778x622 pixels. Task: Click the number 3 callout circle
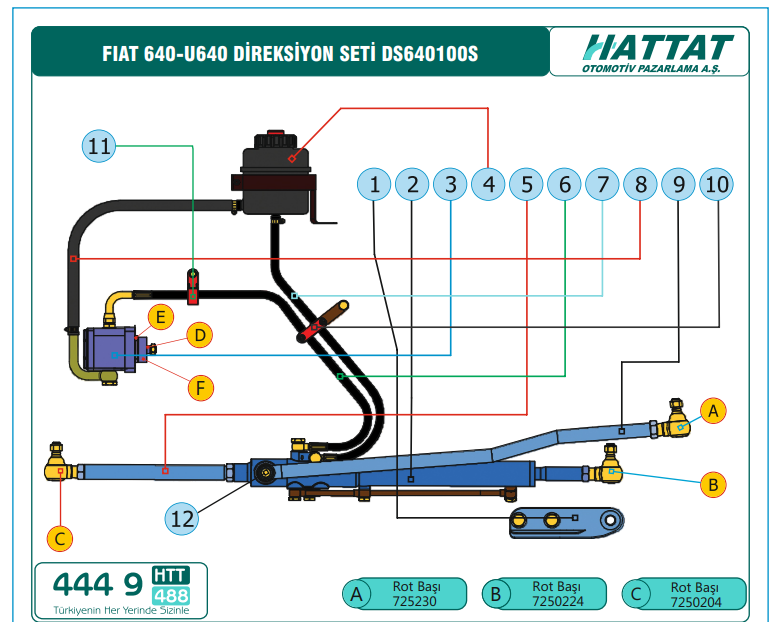[x=450, y=185]
